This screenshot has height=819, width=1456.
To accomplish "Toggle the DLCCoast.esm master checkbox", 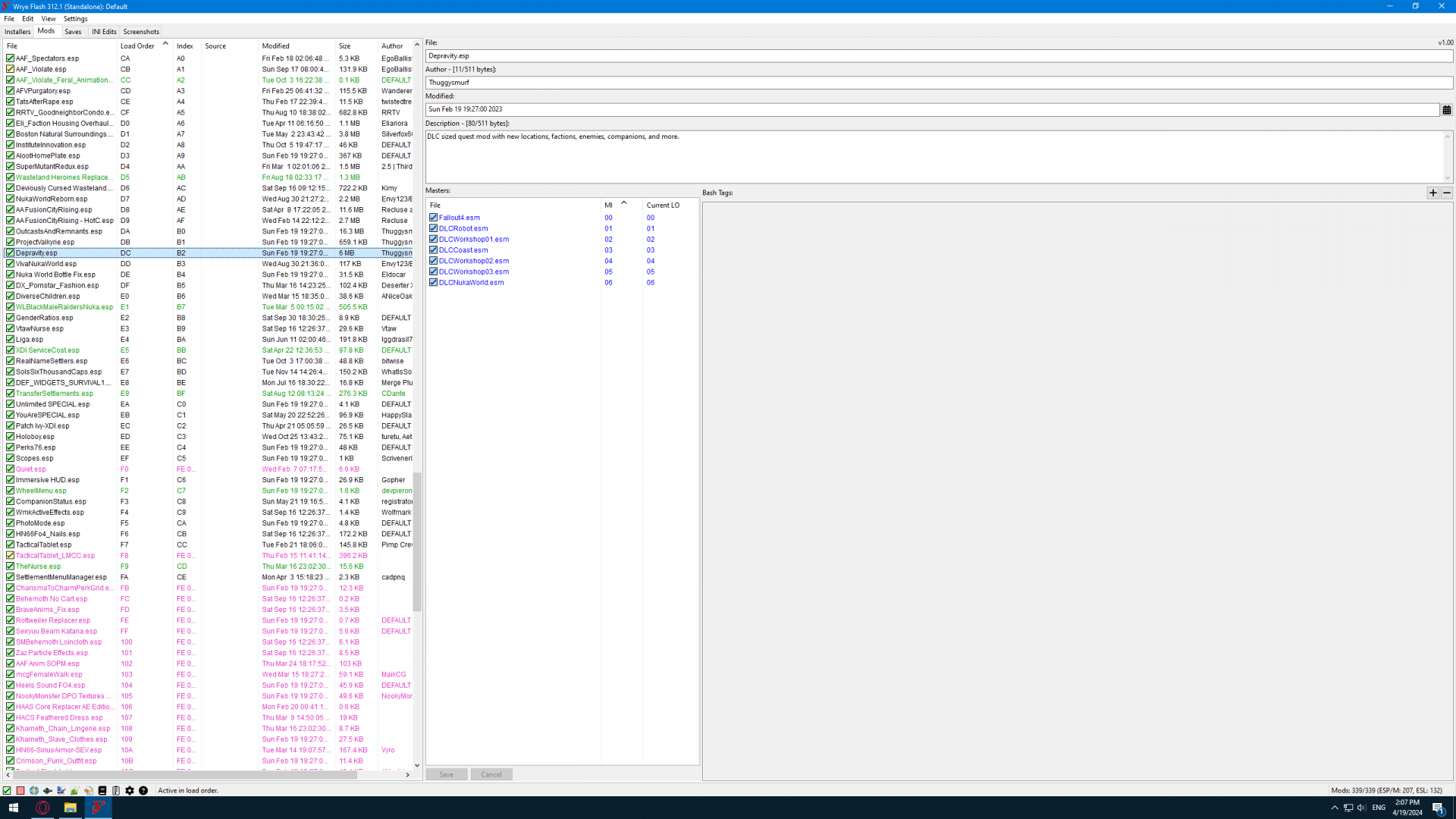I will (x=434, y=250).
